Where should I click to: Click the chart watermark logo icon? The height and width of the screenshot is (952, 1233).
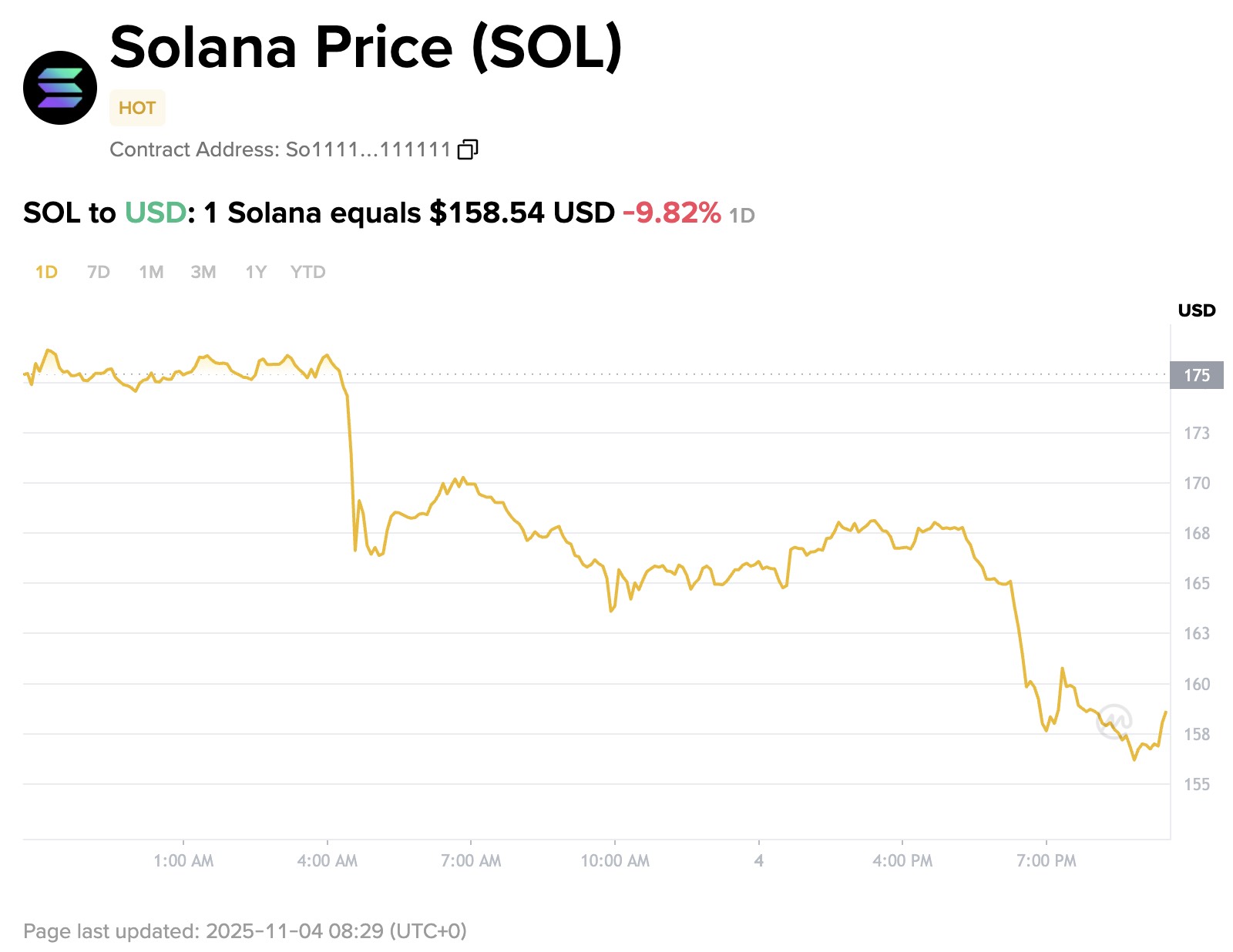coord(1114,721)
